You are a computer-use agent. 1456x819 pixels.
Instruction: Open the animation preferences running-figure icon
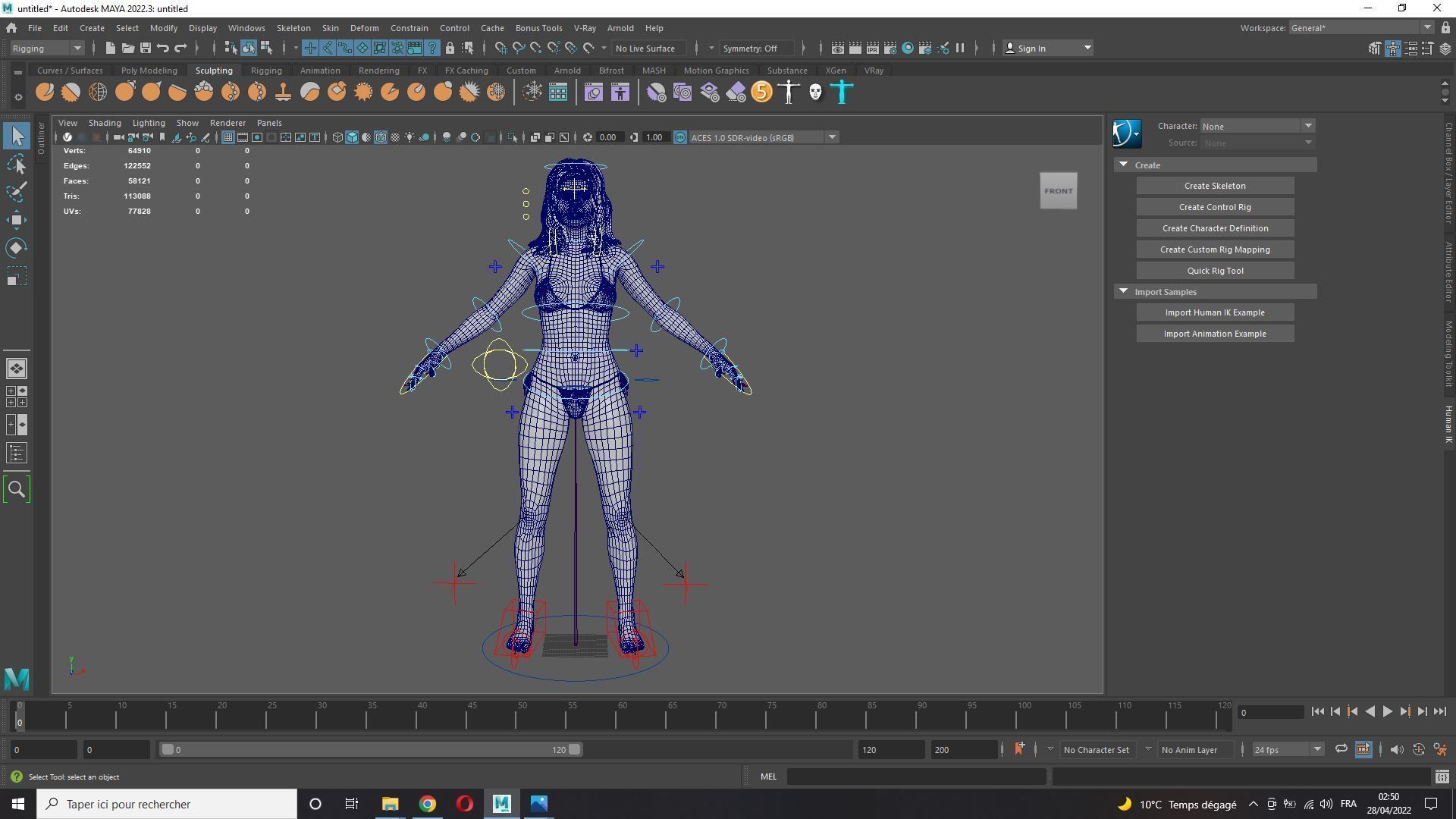(1440, 749)
